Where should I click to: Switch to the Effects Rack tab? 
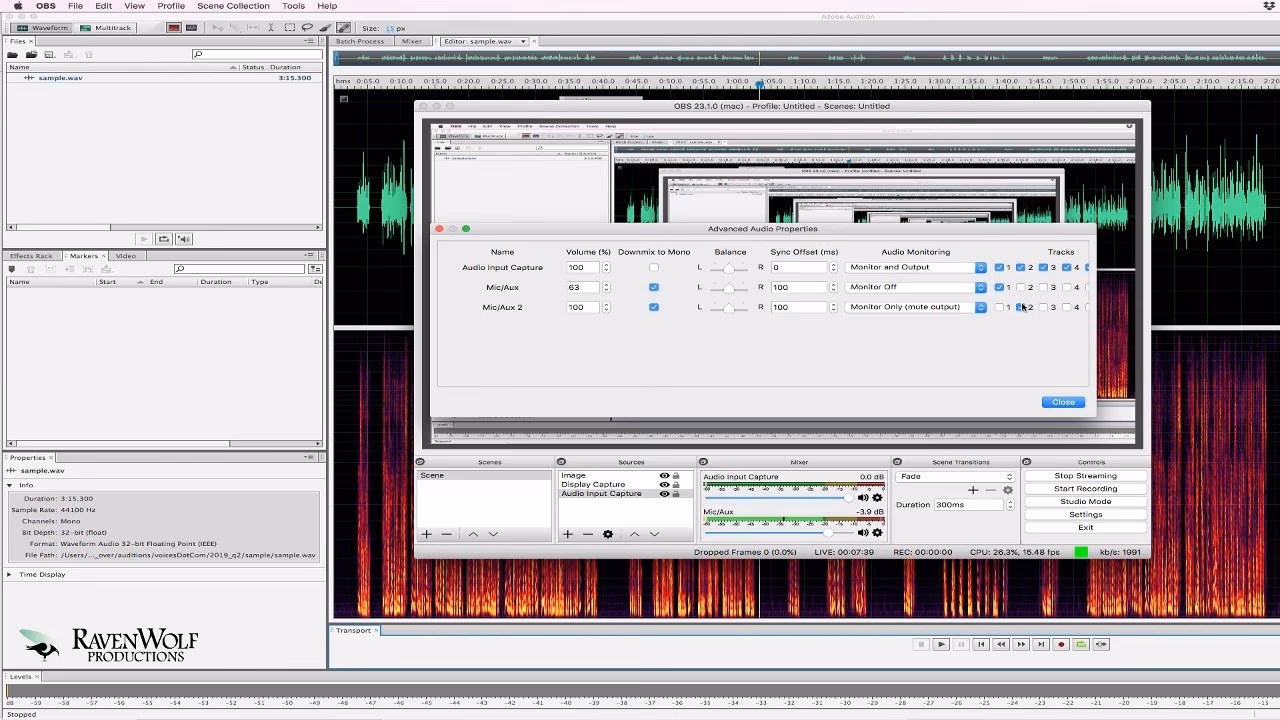click(x=31, y=256)
